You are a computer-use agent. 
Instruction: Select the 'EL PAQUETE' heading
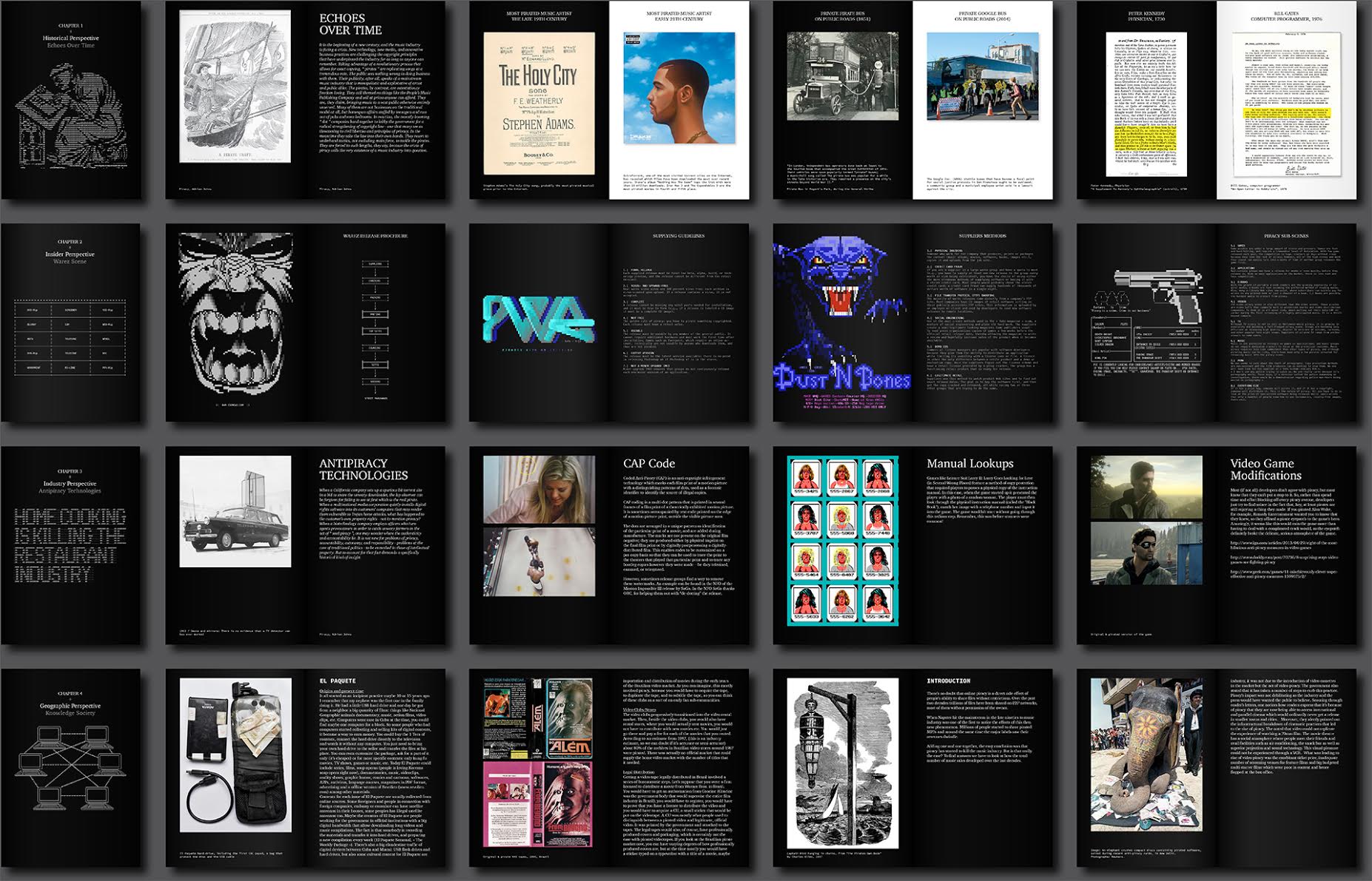(x=337, y=681)
